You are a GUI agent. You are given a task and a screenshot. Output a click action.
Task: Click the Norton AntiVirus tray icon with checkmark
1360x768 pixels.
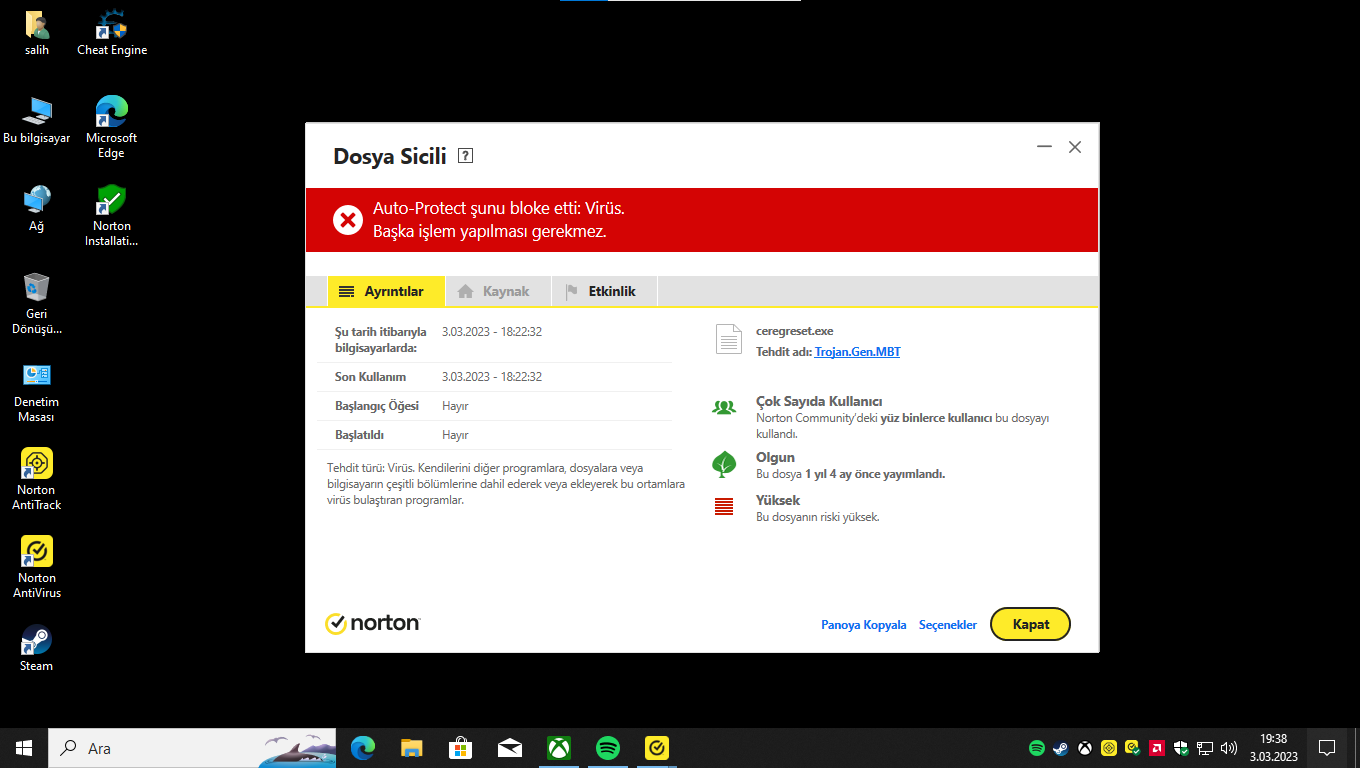1133,748
